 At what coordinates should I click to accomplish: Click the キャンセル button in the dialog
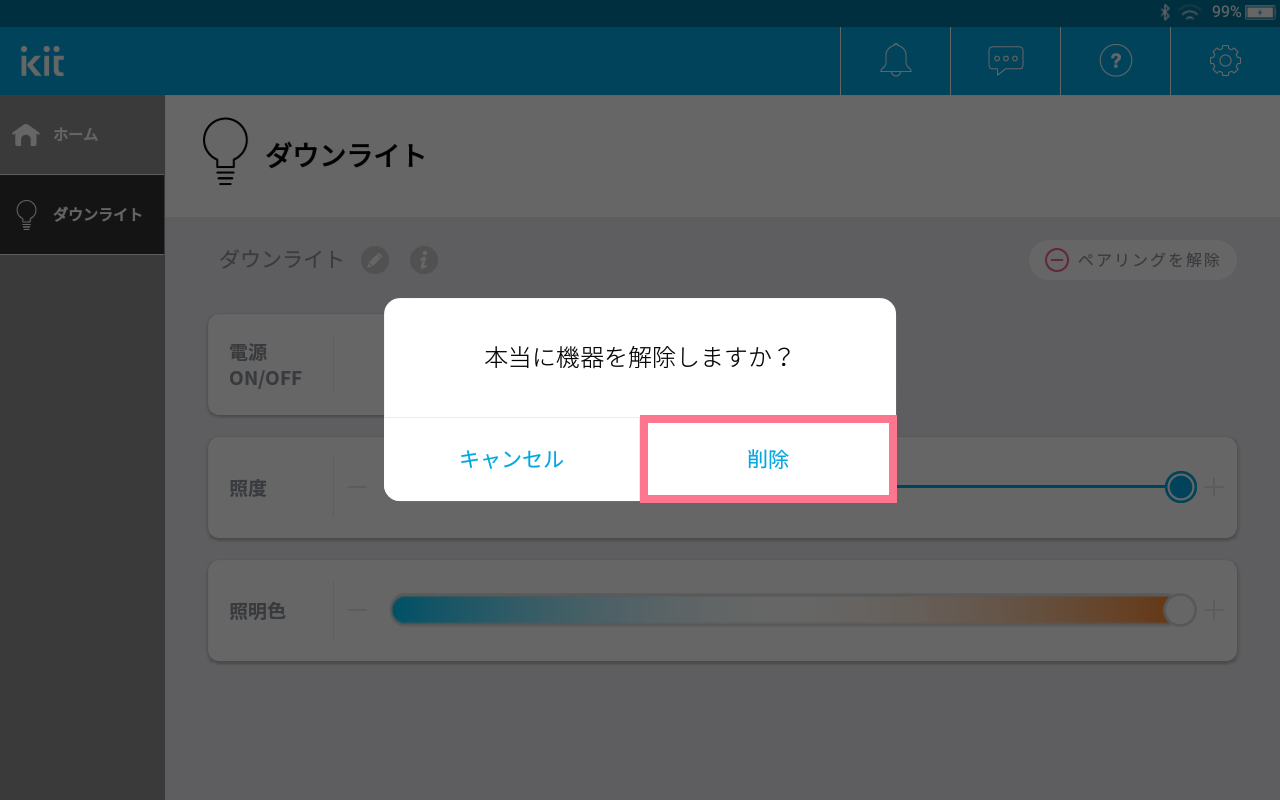pyautogui.click(x=512, y=459)
